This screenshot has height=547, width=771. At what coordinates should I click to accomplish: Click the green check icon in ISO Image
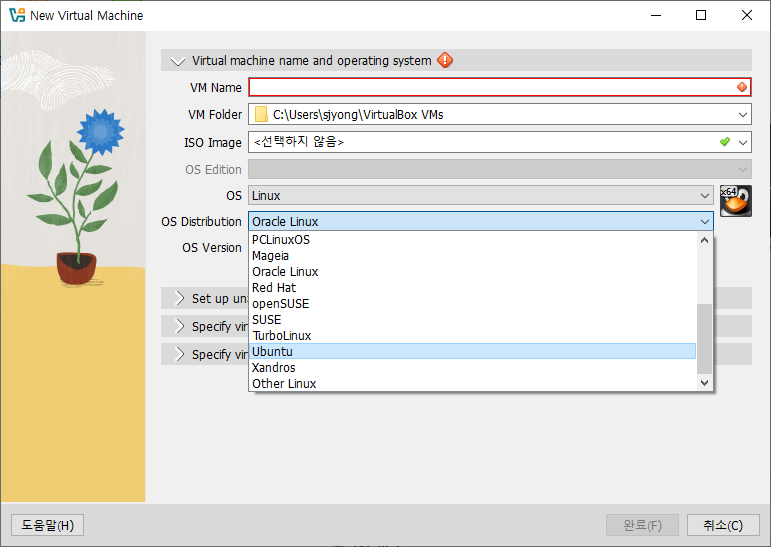click(x=725, y=142)
